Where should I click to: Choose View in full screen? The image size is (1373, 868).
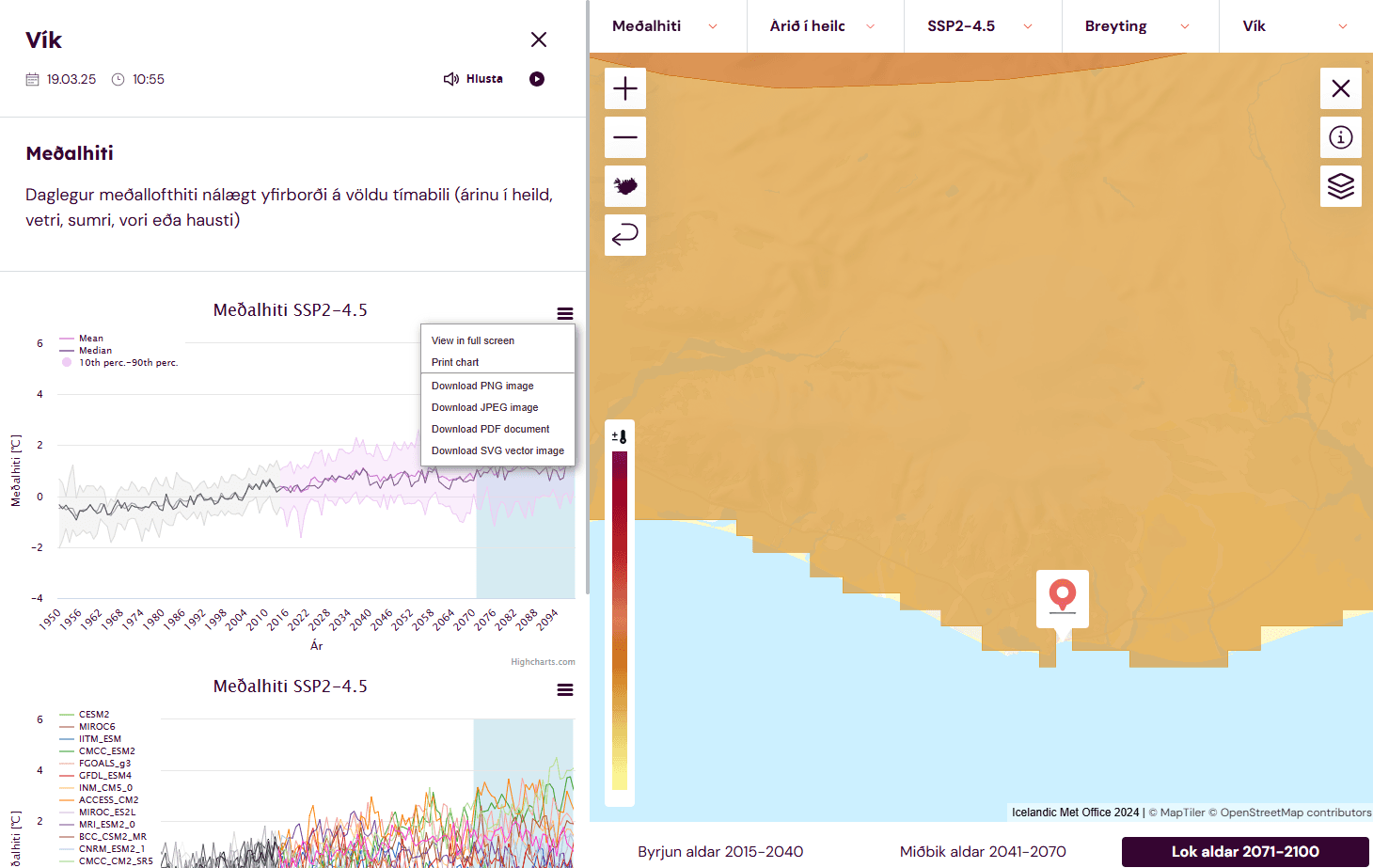tap(473, 340)
